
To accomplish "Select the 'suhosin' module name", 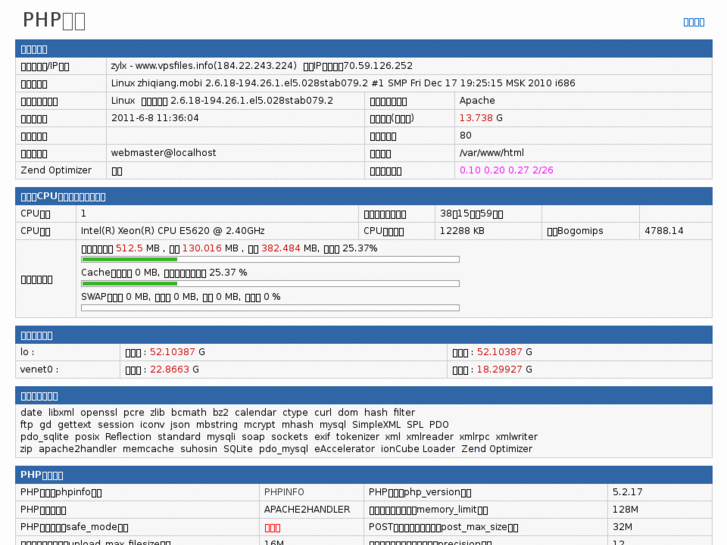I will pos(198,449).
